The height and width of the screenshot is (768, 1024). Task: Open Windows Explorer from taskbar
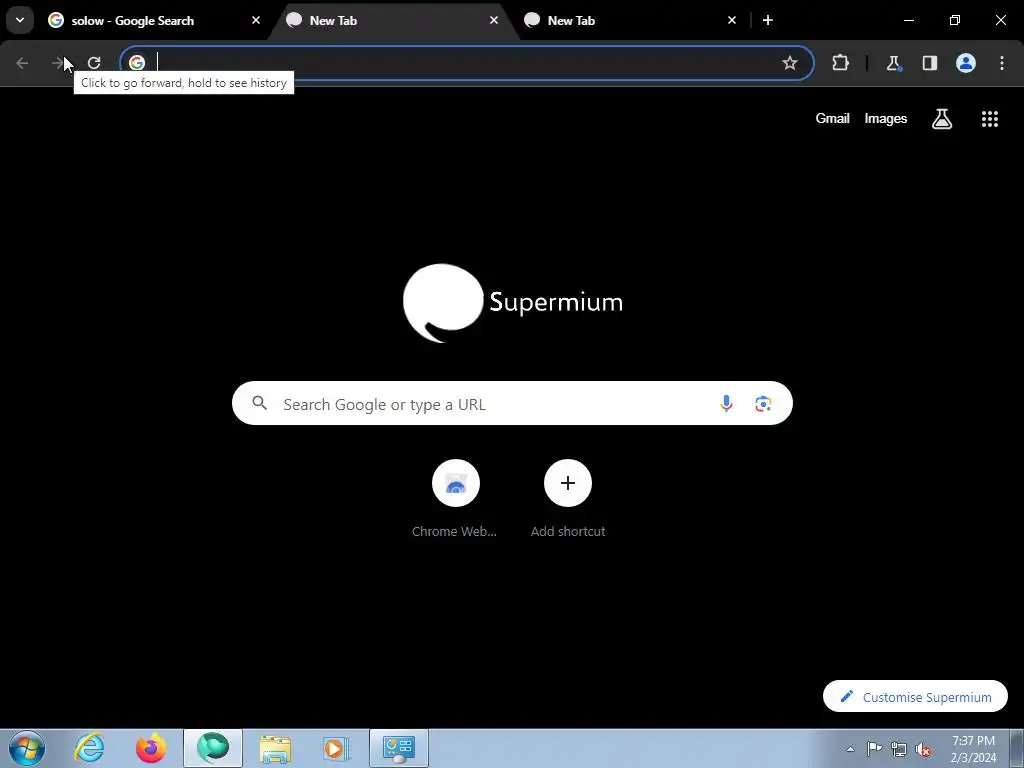tap(275, 748)
